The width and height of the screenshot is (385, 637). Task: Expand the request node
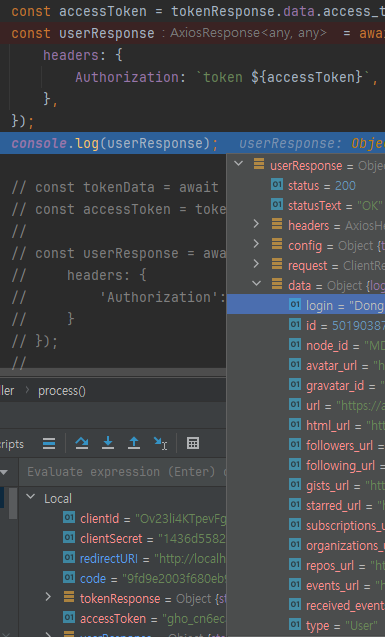point(256,264)
